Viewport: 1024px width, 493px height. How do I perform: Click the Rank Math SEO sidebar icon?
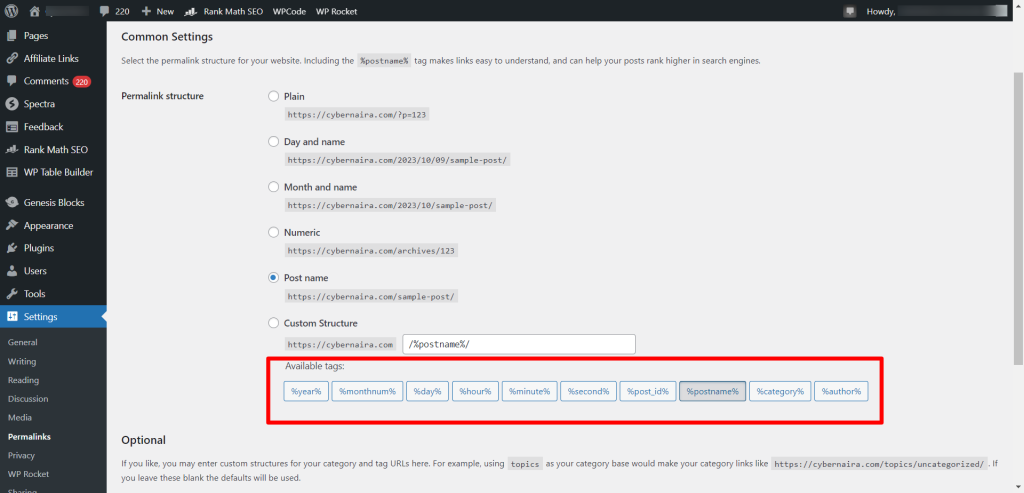(12, 150)
